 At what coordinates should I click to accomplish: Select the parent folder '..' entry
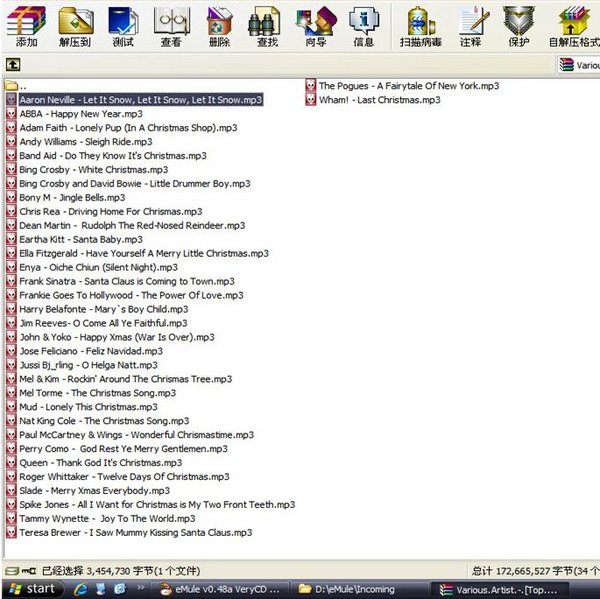pos(16,86)
